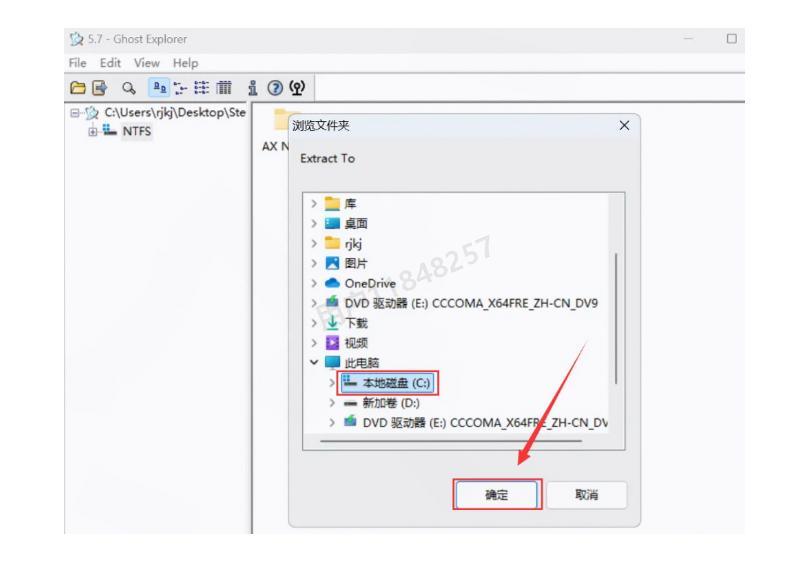Switch to Details view in toolbar
Image resolution: width=810 pixels, height=563 pixels.
pyautogui.click(x=224, y=88)
